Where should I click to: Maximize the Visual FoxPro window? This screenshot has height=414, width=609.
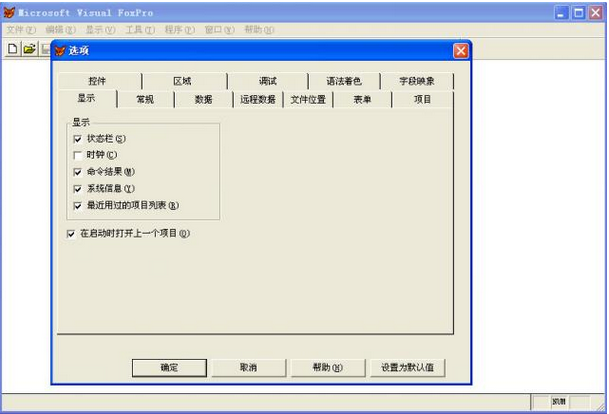(578, 13)
